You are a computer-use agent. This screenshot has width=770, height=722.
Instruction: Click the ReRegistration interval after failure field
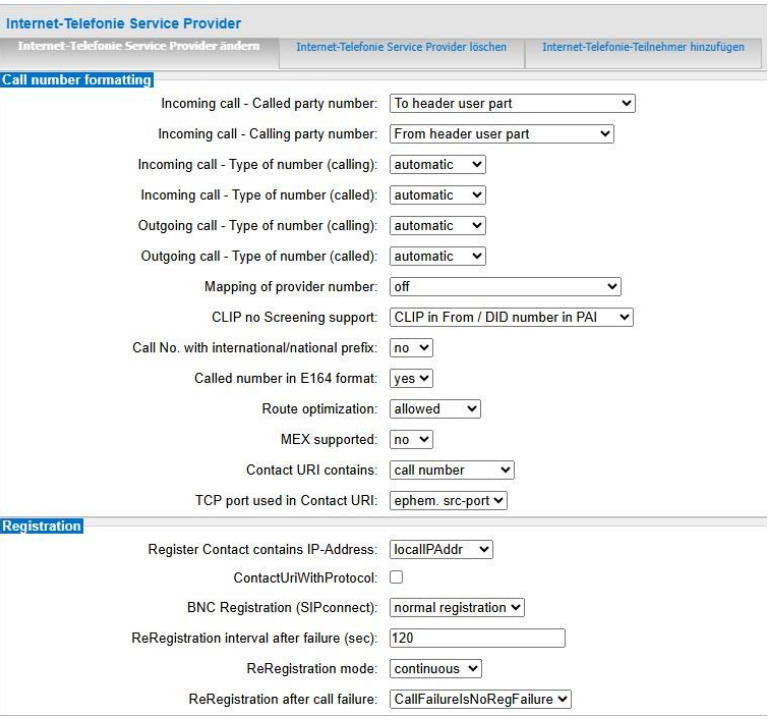click(476, 638)
